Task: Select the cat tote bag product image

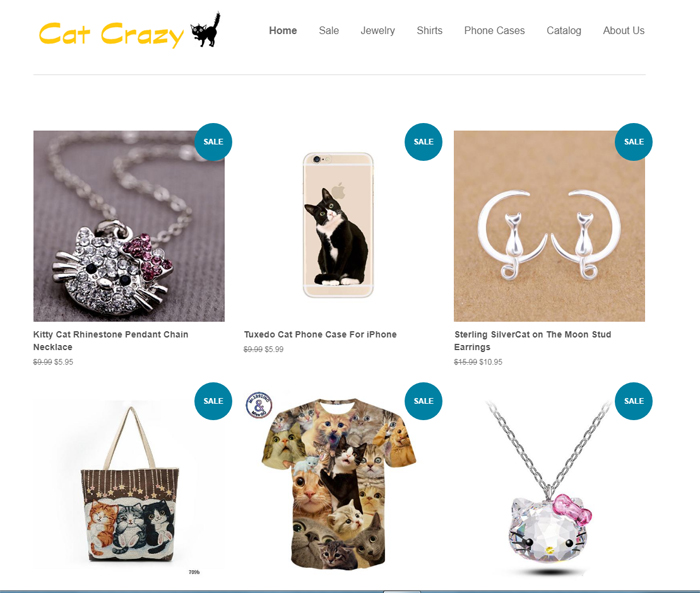Action: point(129,486)
